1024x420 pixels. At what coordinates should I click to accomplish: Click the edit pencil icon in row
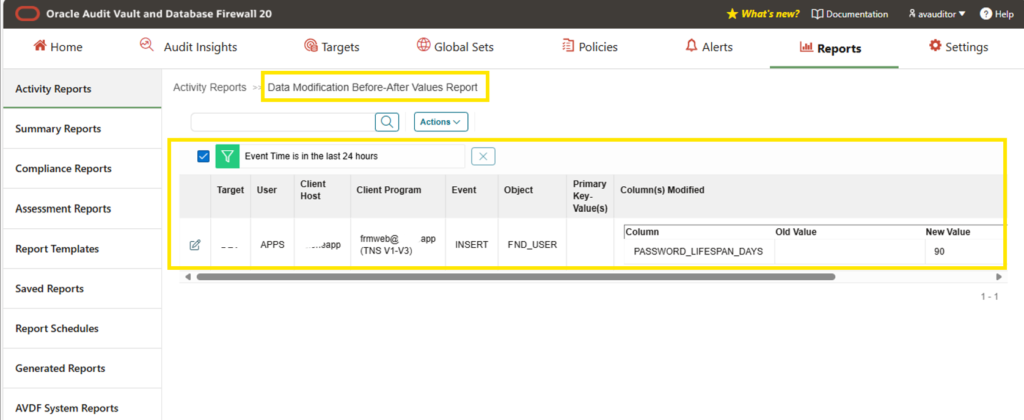(195, 245)
